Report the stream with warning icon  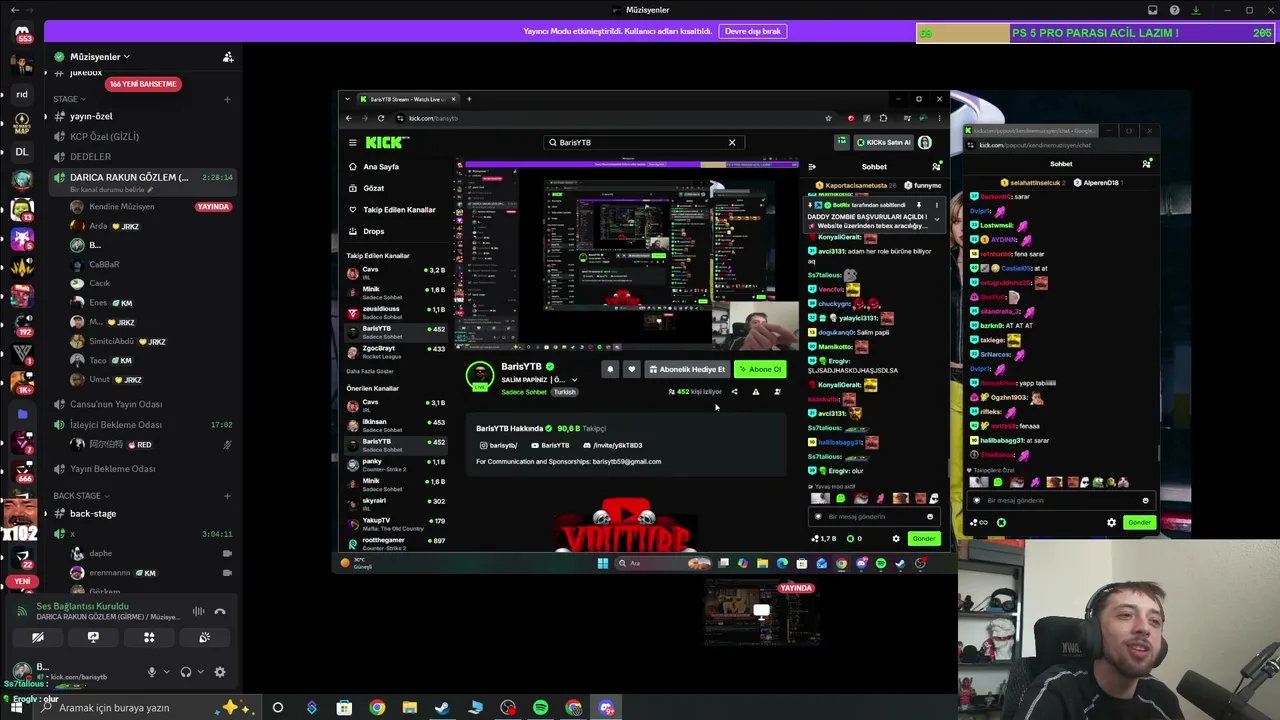(x=755, y=392)
